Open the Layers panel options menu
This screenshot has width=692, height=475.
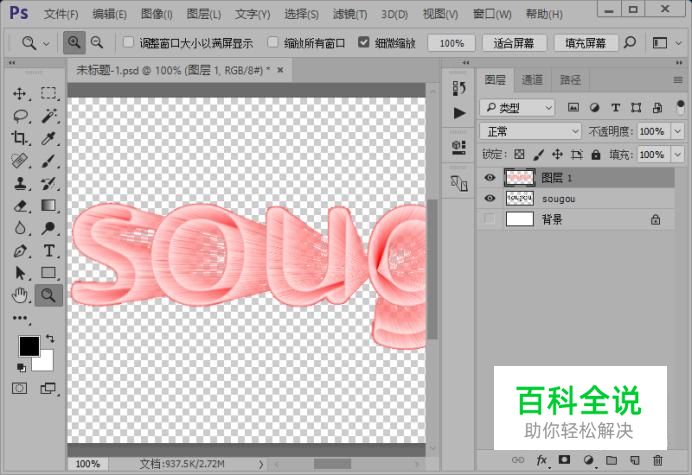(678, 80)
